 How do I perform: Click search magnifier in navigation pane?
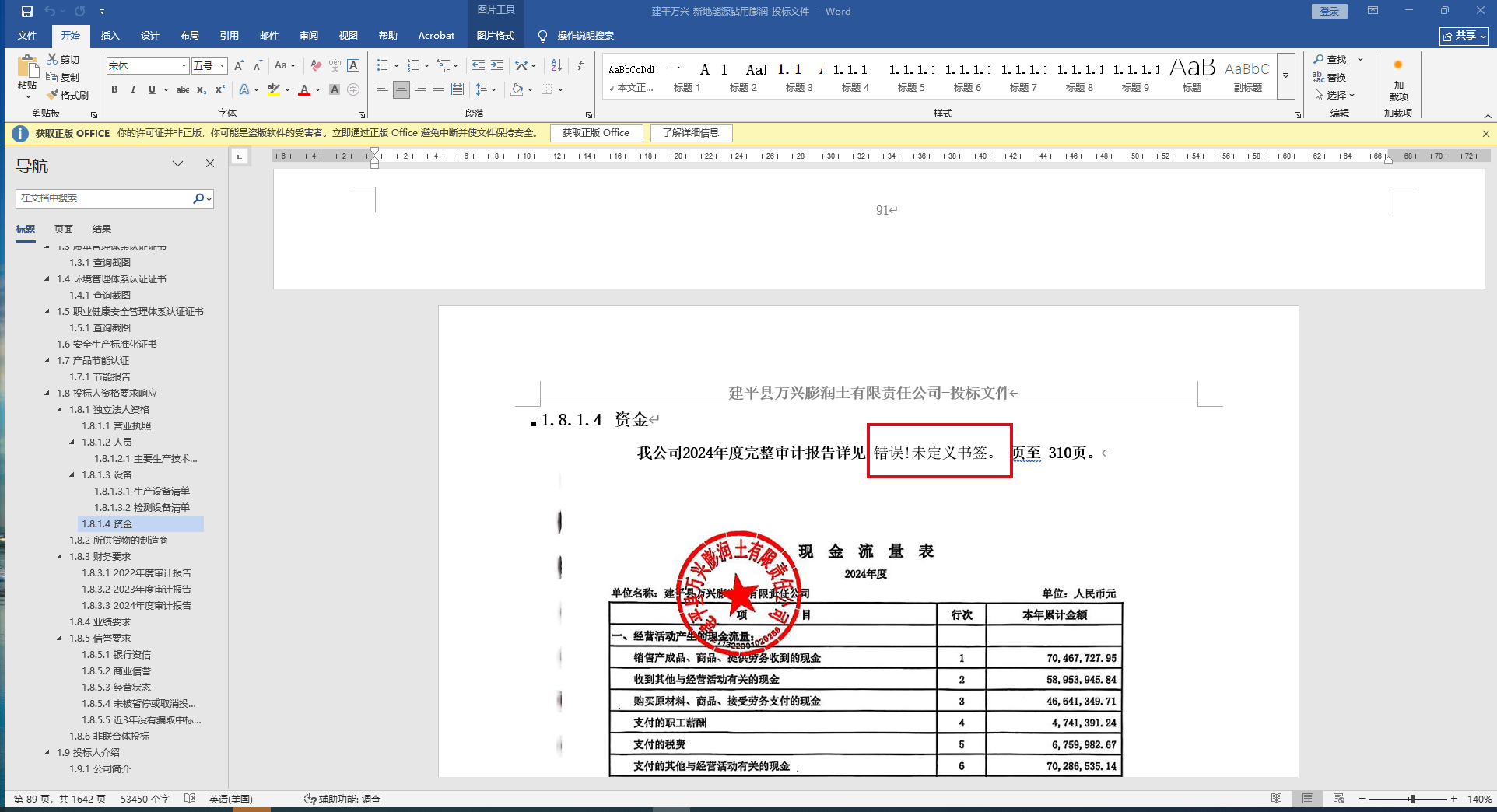(198, 198)
